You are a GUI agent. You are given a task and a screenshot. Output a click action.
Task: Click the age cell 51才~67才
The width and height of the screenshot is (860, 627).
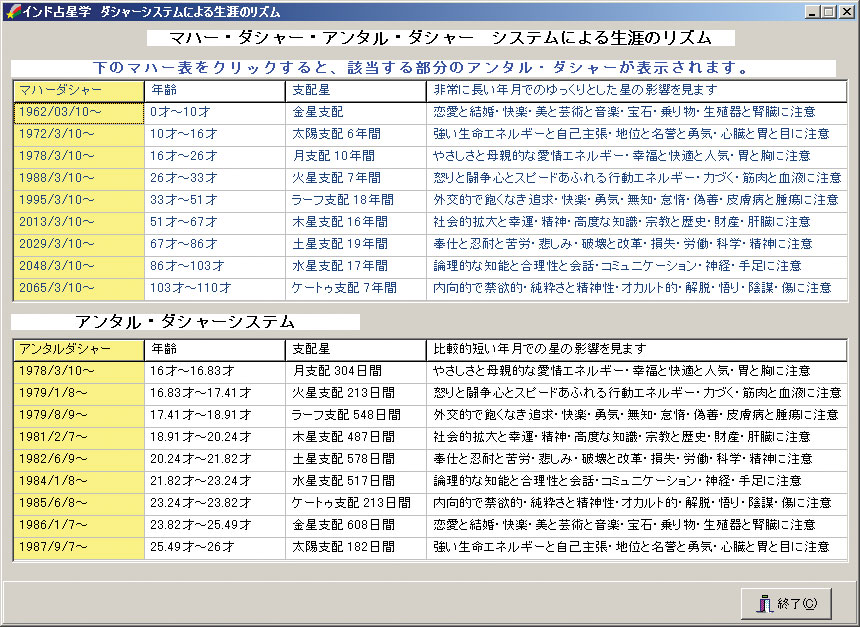215,223
